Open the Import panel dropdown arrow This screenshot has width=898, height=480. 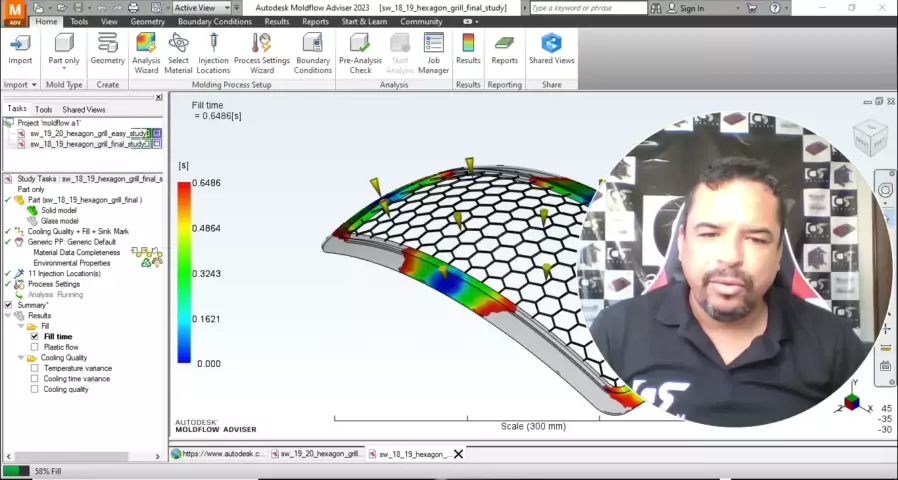(x=34, y=85)
